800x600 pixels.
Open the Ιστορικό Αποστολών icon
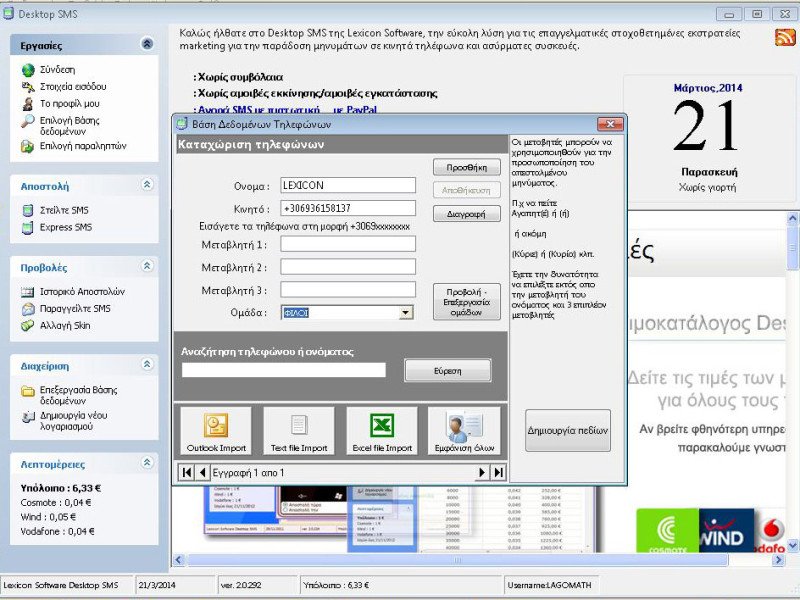coord(28,292)
